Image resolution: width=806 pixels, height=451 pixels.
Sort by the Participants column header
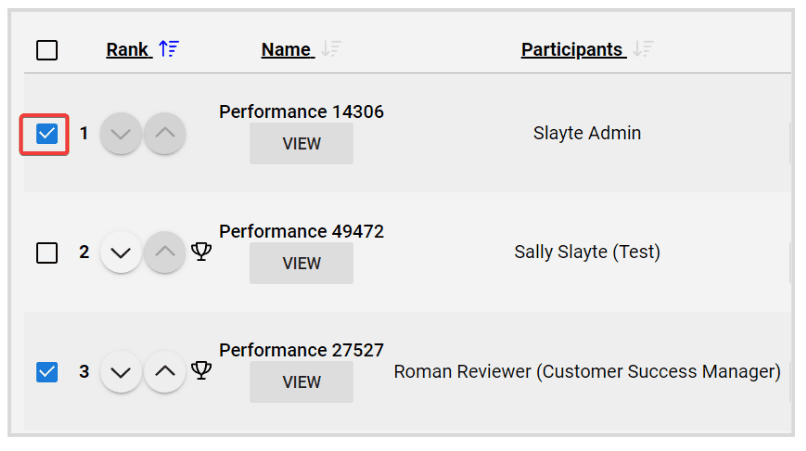coord(572,50)
